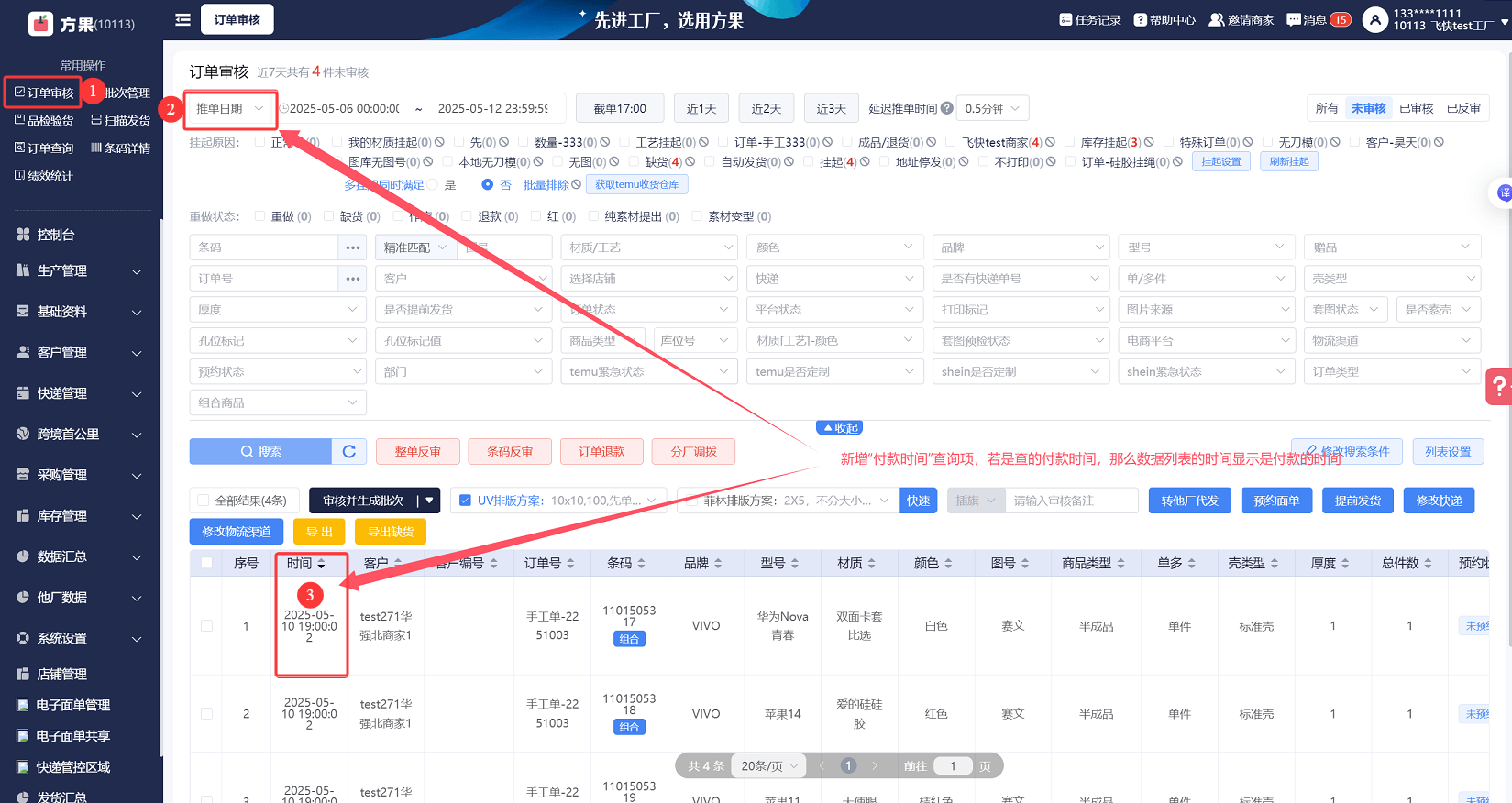
Task: Click the ban icon after 飞快test商家(4)
Action: 1050,142
